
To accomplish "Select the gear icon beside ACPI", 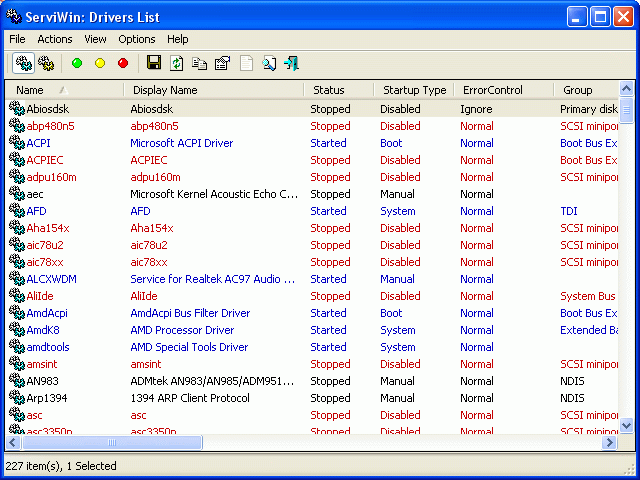I will (x=17, y=143).
